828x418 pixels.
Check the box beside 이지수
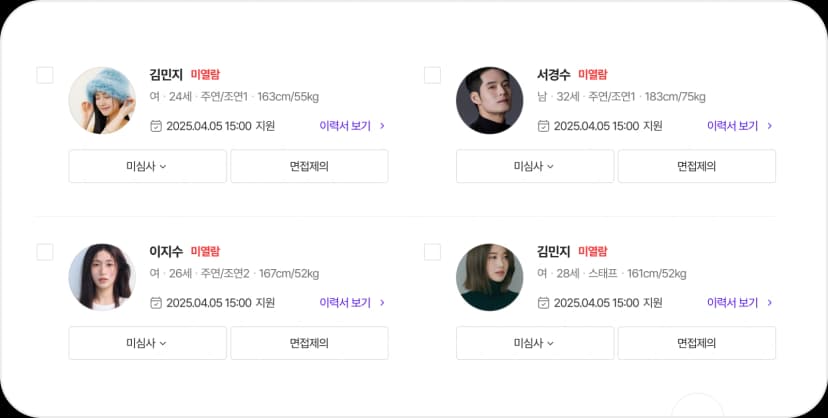pos(45,252)
